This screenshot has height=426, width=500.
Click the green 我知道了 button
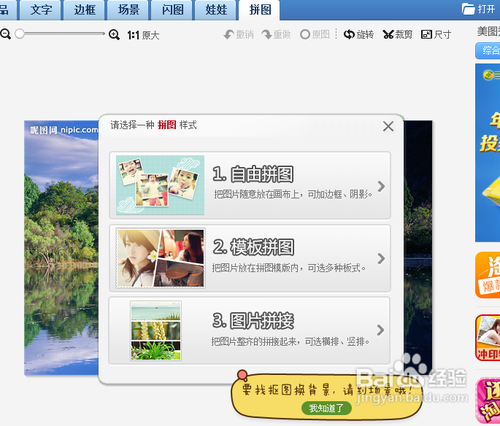(x=326, y=408)
